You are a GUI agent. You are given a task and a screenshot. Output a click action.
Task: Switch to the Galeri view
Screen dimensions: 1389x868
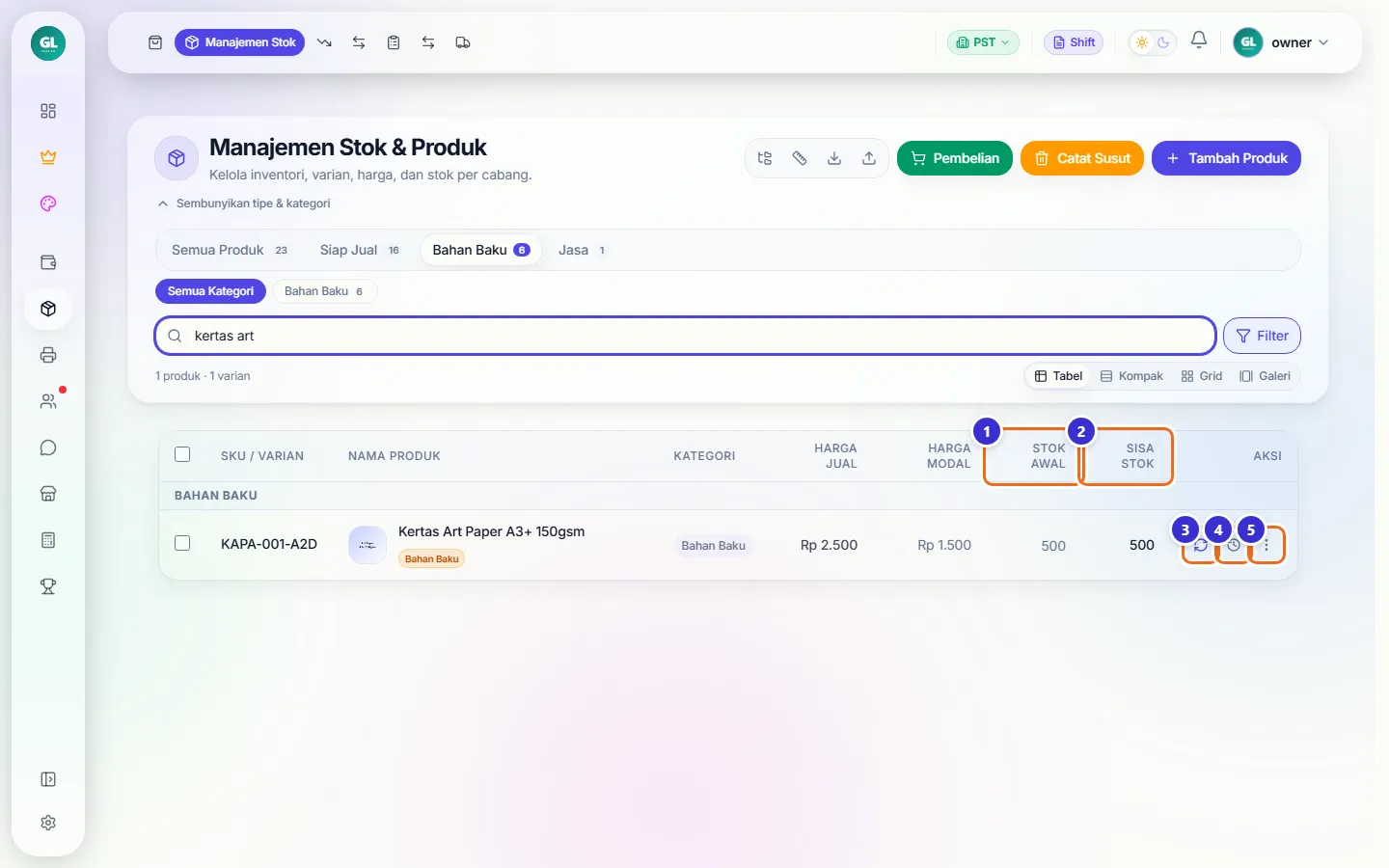coord(1265,376)
